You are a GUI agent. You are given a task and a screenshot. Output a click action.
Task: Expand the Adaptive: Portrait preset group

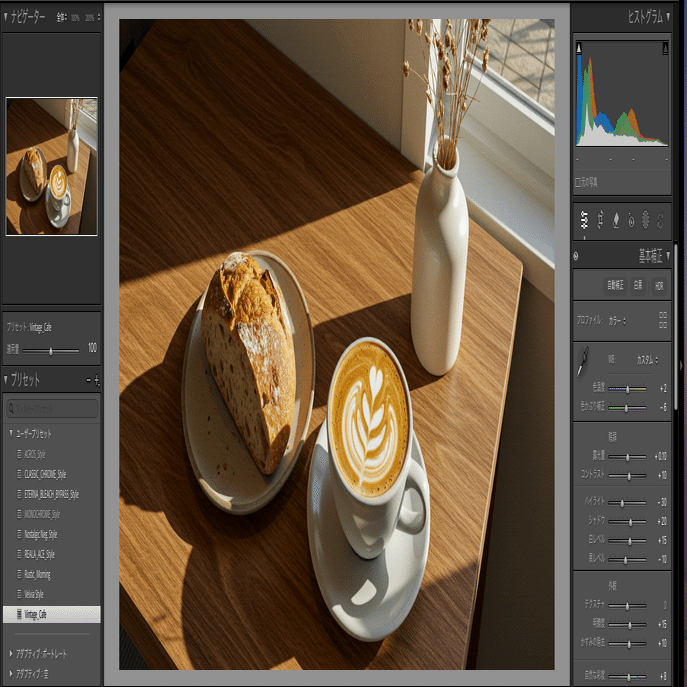coord(11,654)
